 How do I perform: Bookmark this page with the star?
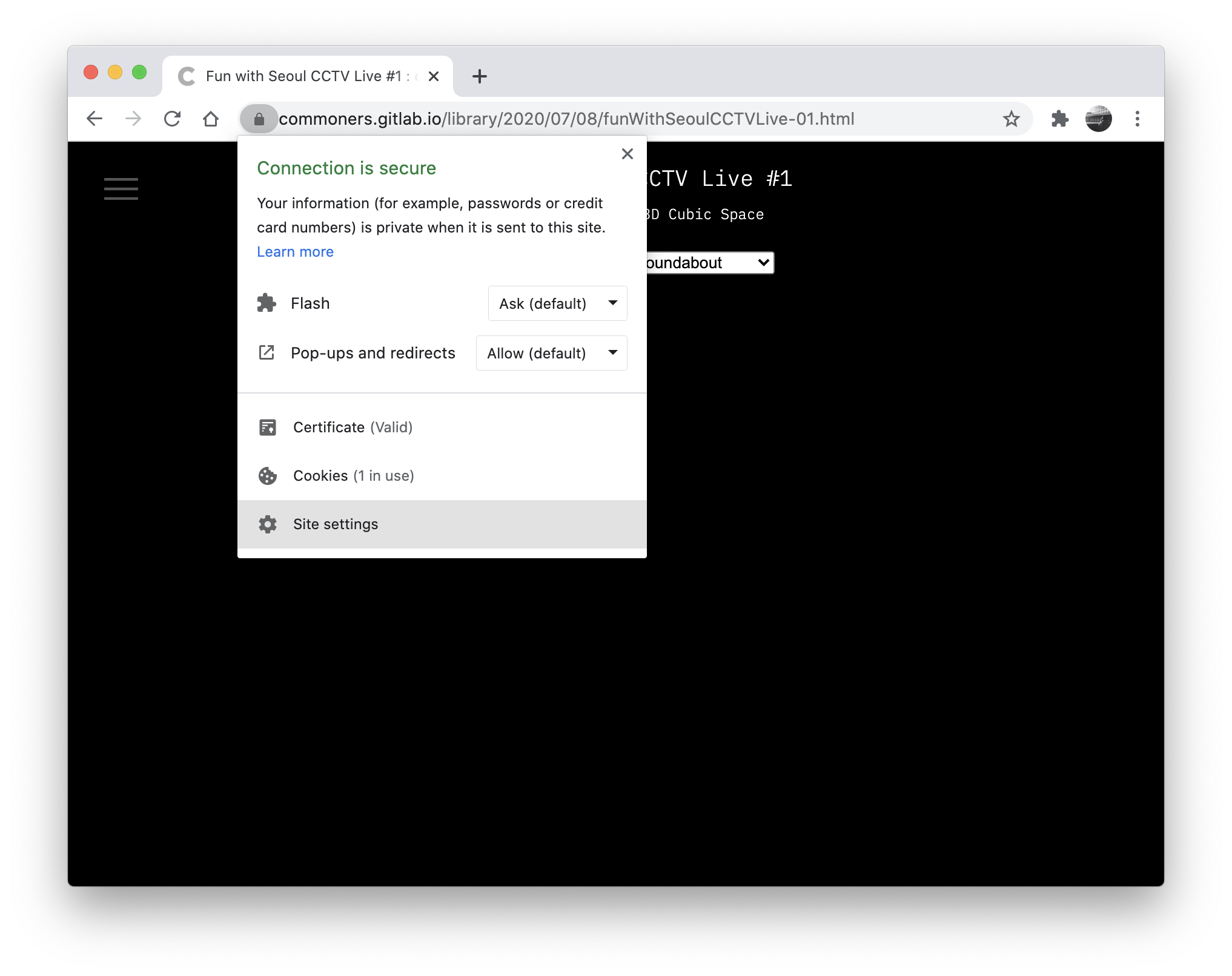click(1011, 119)
